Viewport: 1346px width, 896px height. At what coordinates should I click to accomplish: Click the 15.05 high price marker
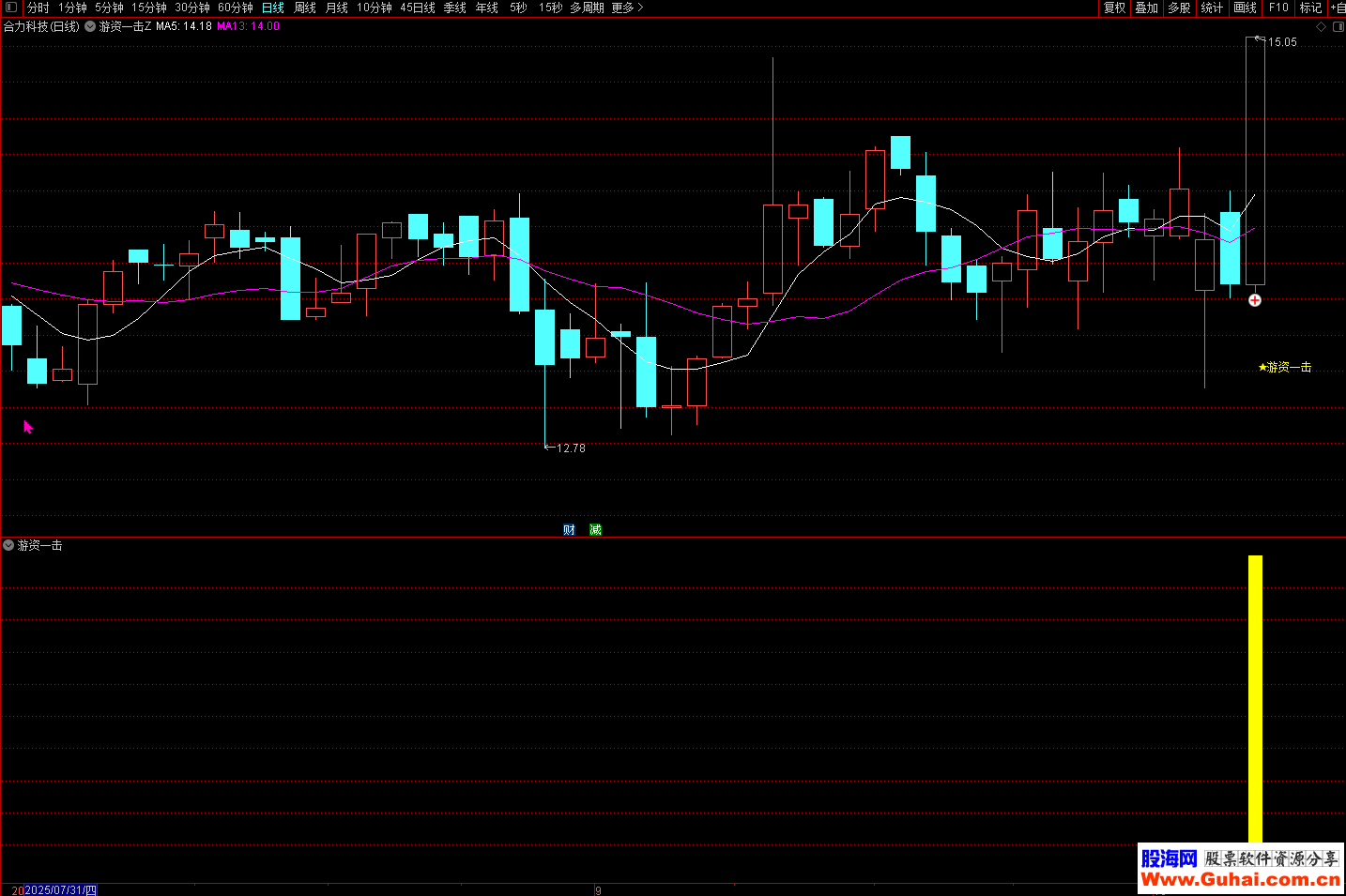point(1281,42)
